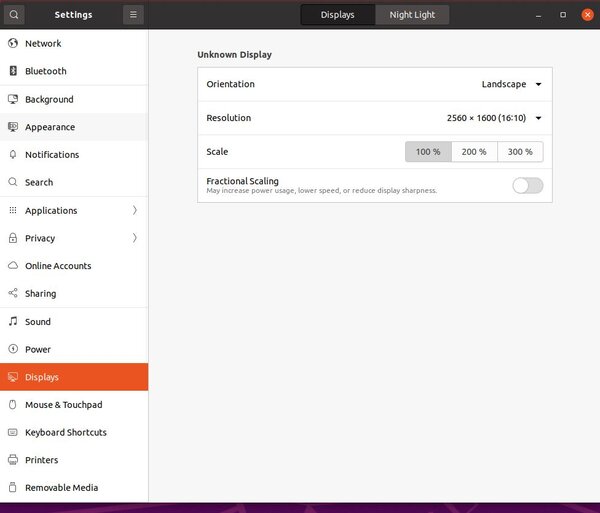The width and height of the screenshot is (600, 513).
Task: Click the Search magnifier icon in sidebar
Action: [13, 182]
